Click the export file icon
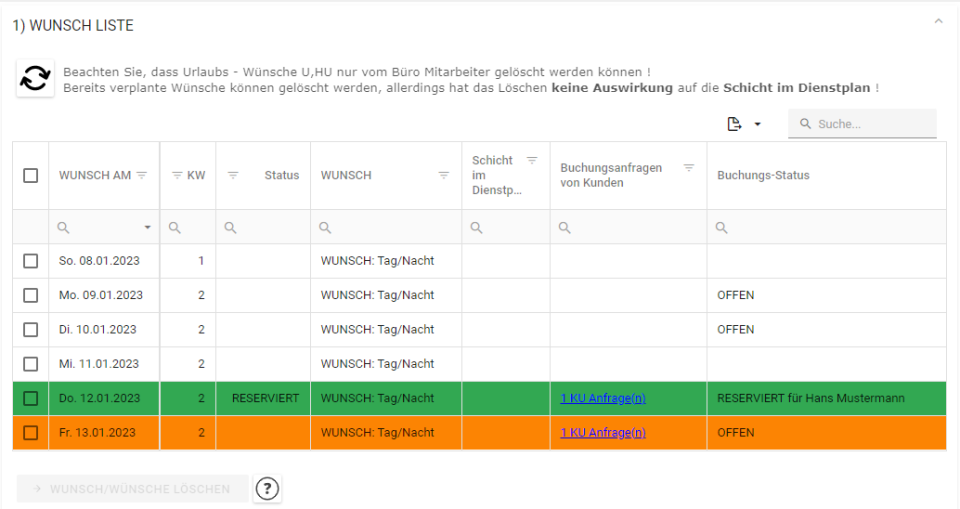960x509 pixels. (x=734, y=124)
